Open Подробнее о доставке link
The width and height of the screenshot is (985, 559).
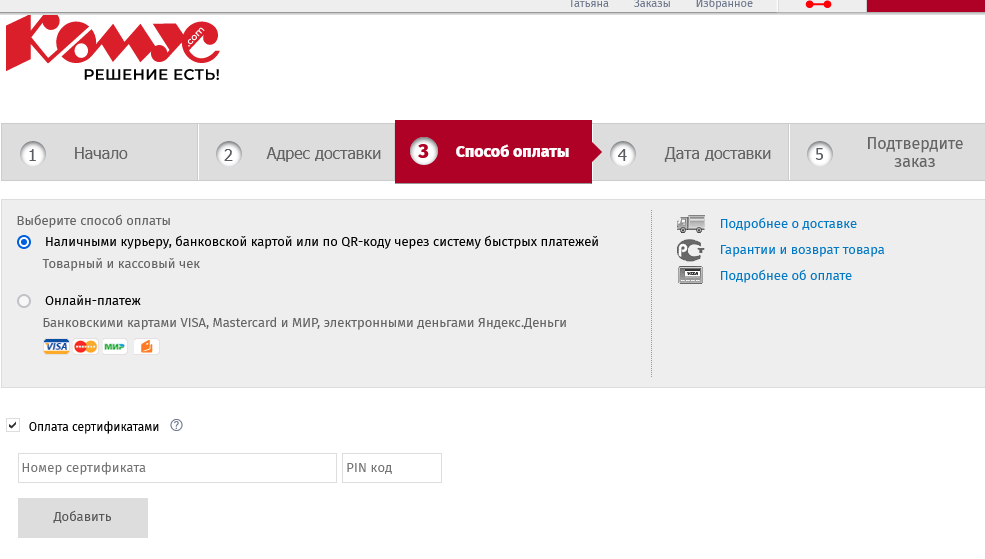point(788,224)
